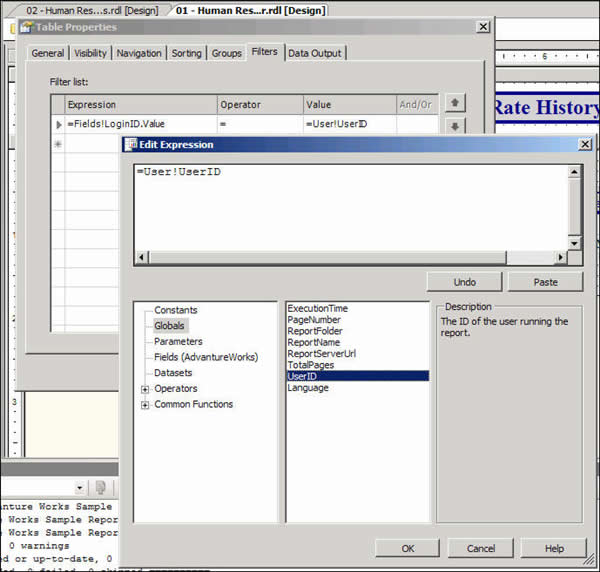Open the Sorting tab

[x=186, y=53]
